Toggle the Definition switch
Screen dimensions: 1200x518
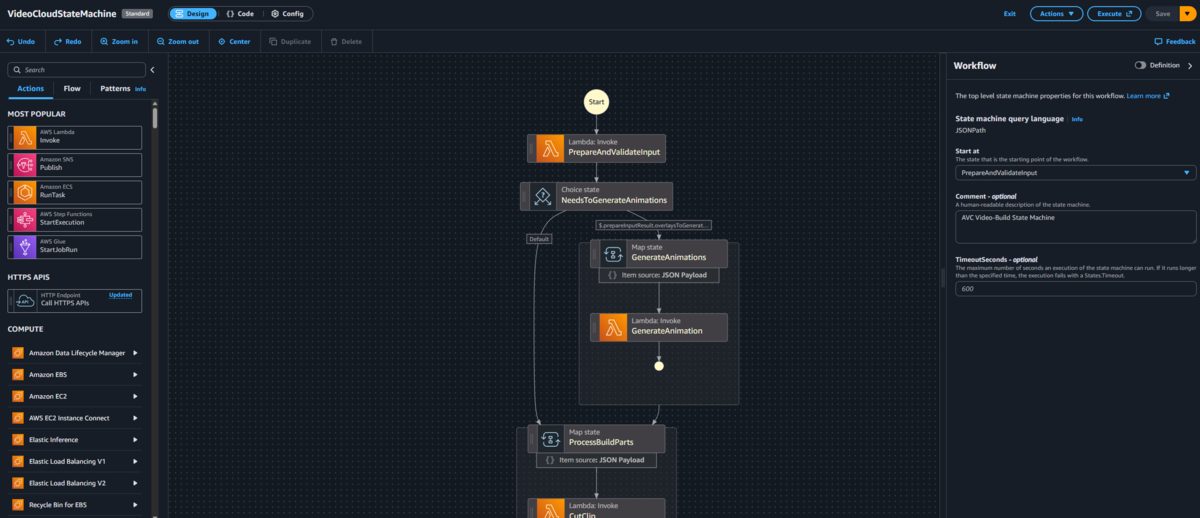click(x=1140, y=65)
